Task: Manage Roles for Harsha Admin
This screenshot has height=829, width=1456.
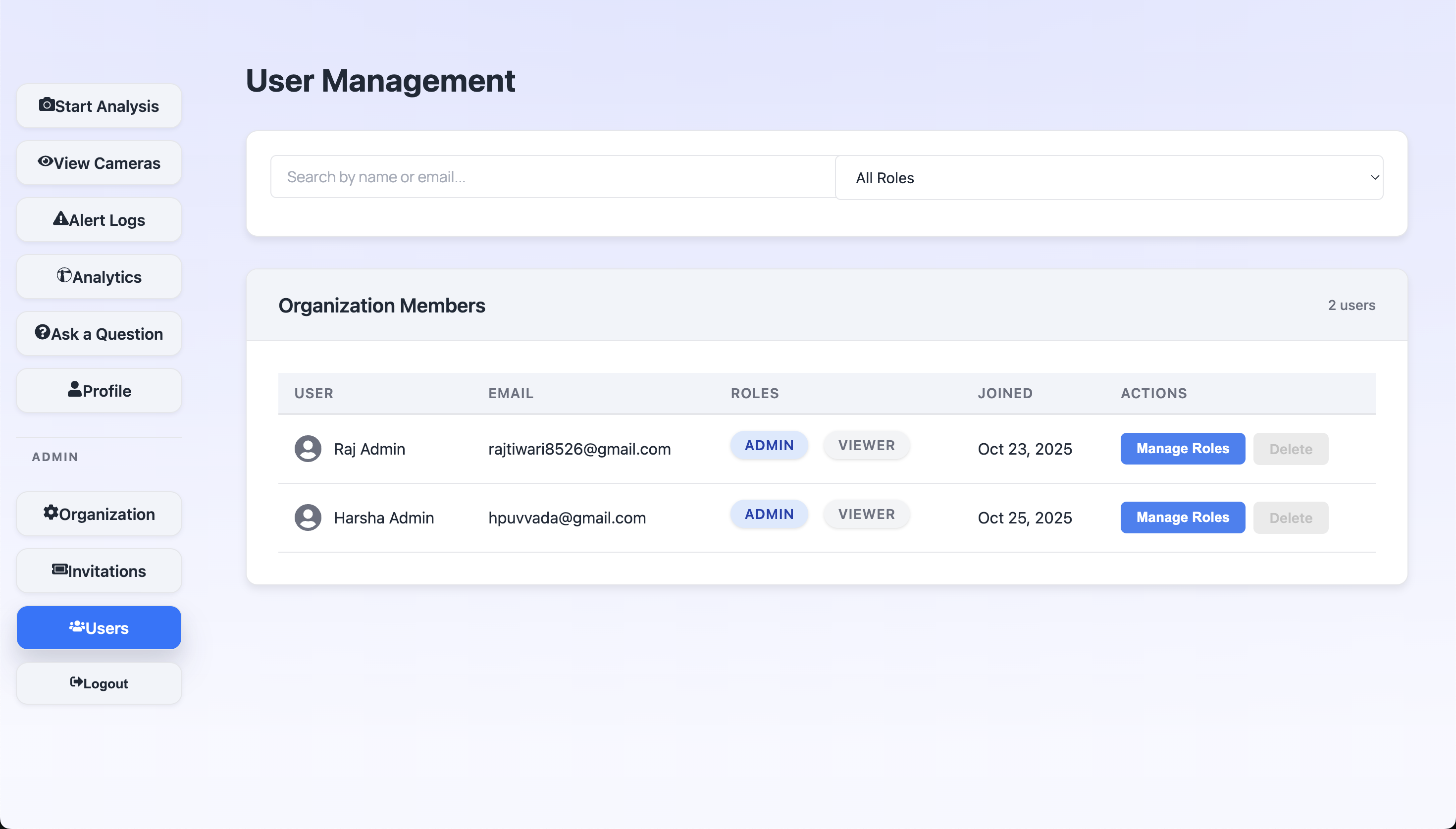Action: pos(1182,518)
